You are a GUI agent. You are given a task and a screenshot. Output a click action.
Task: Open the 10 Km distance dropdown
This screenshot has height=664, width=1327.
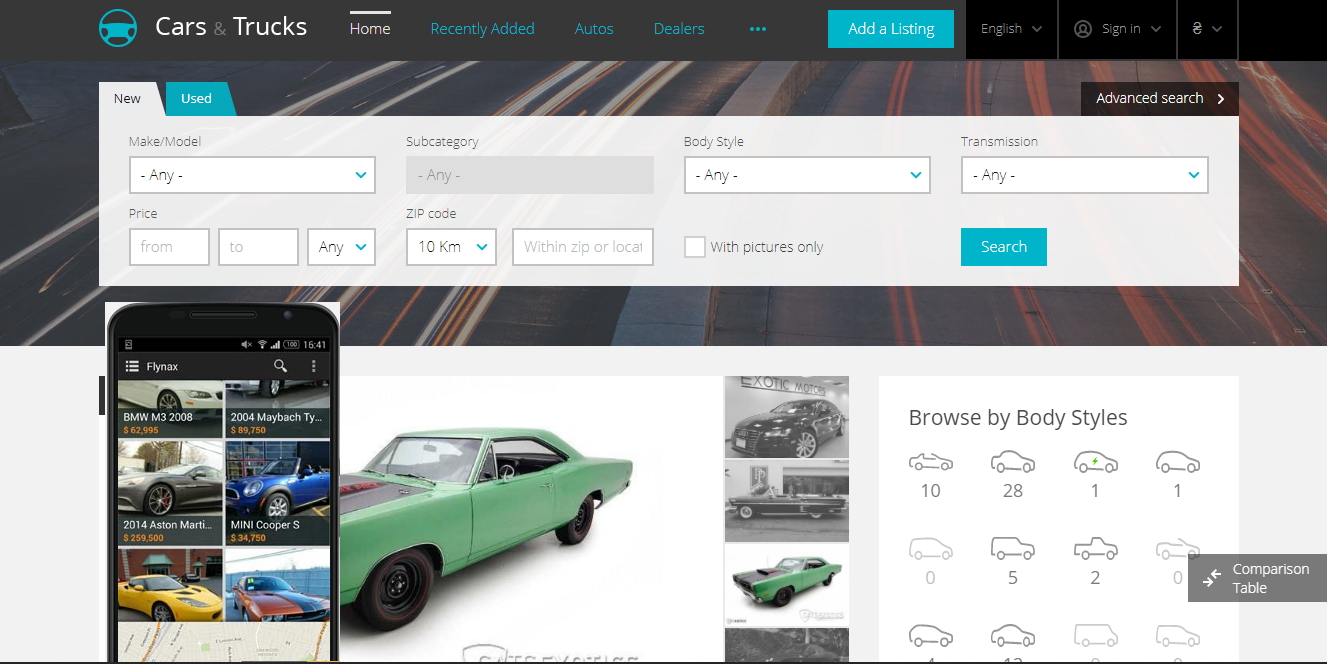(451, 247)
